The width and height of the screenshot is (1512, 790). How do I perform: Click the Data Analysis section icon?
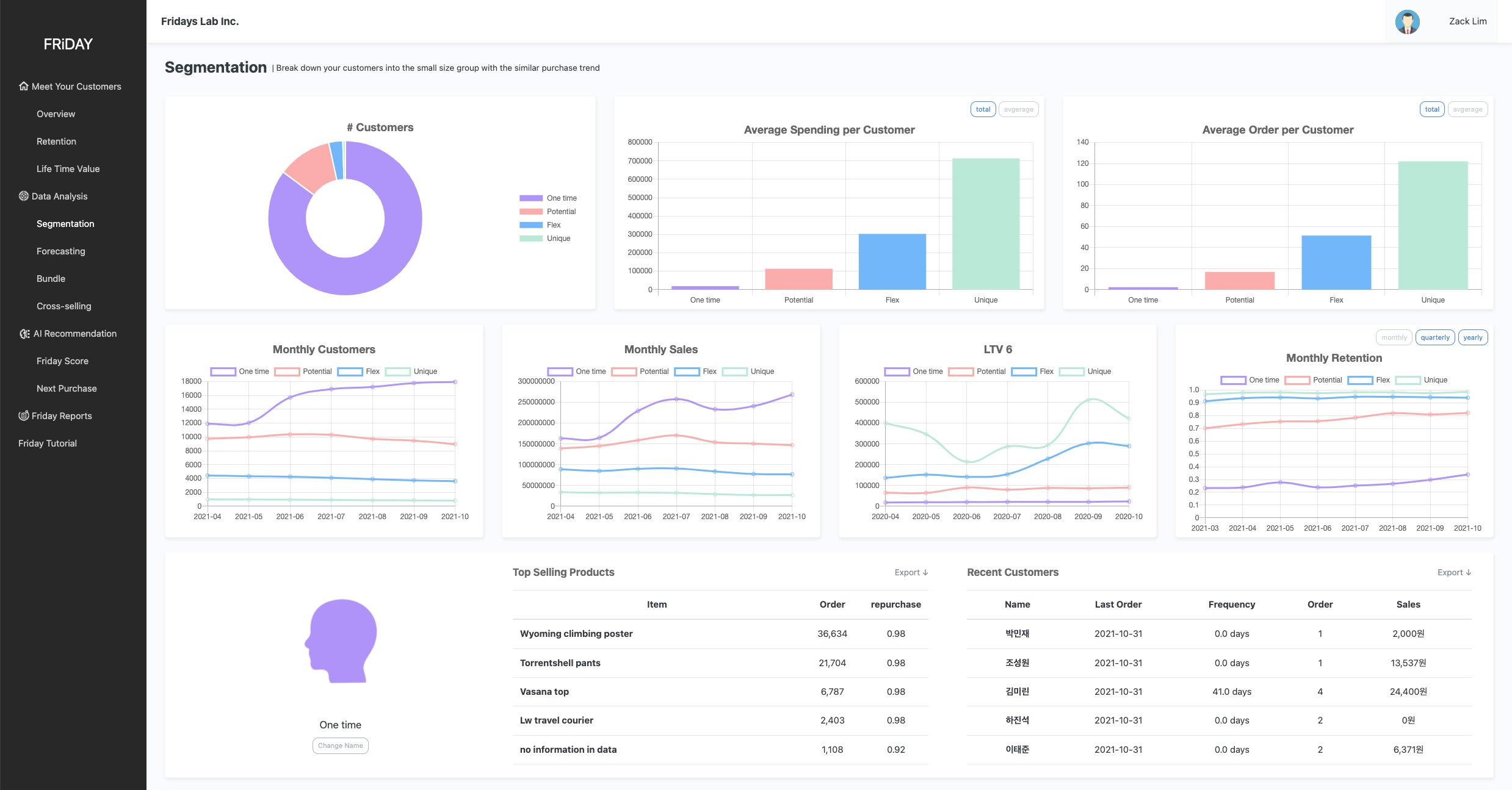[x=24, y=196]
